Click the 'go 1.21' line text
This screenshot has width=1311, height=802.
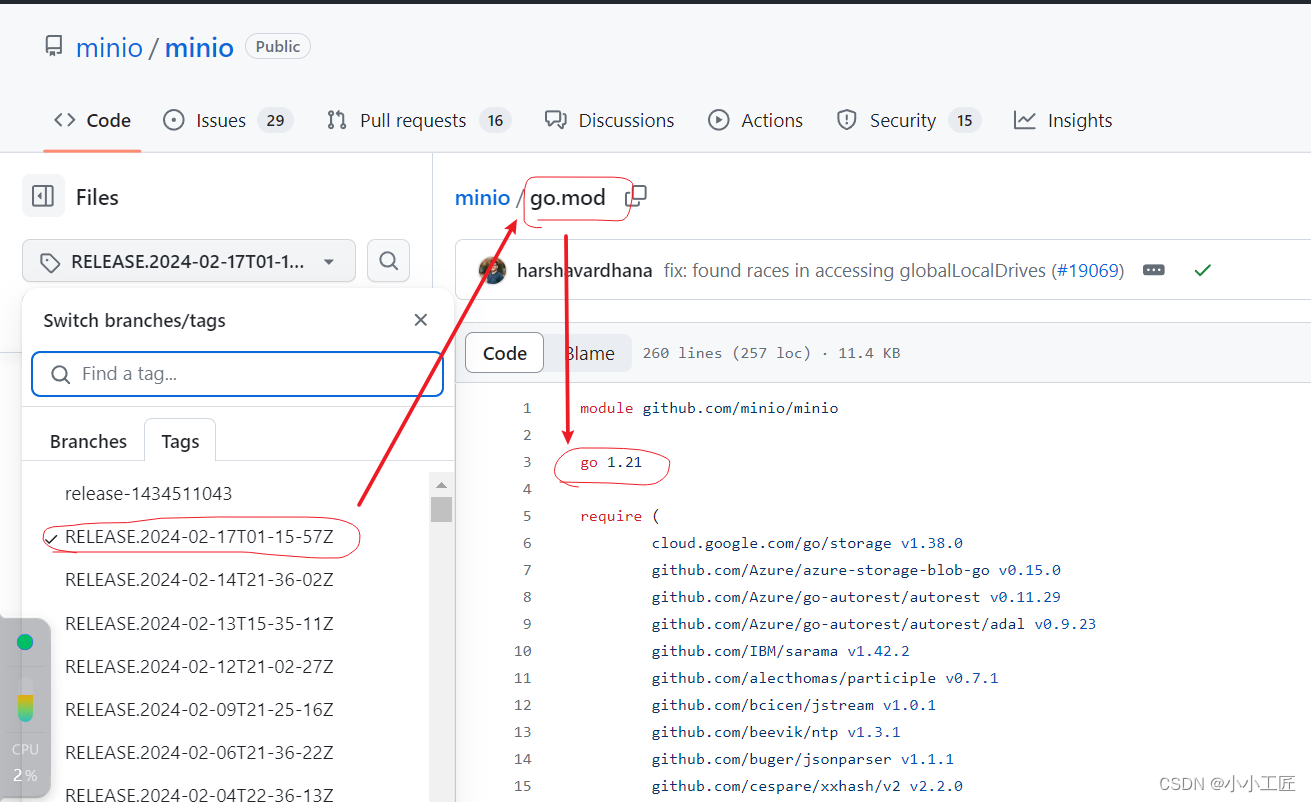611,462
